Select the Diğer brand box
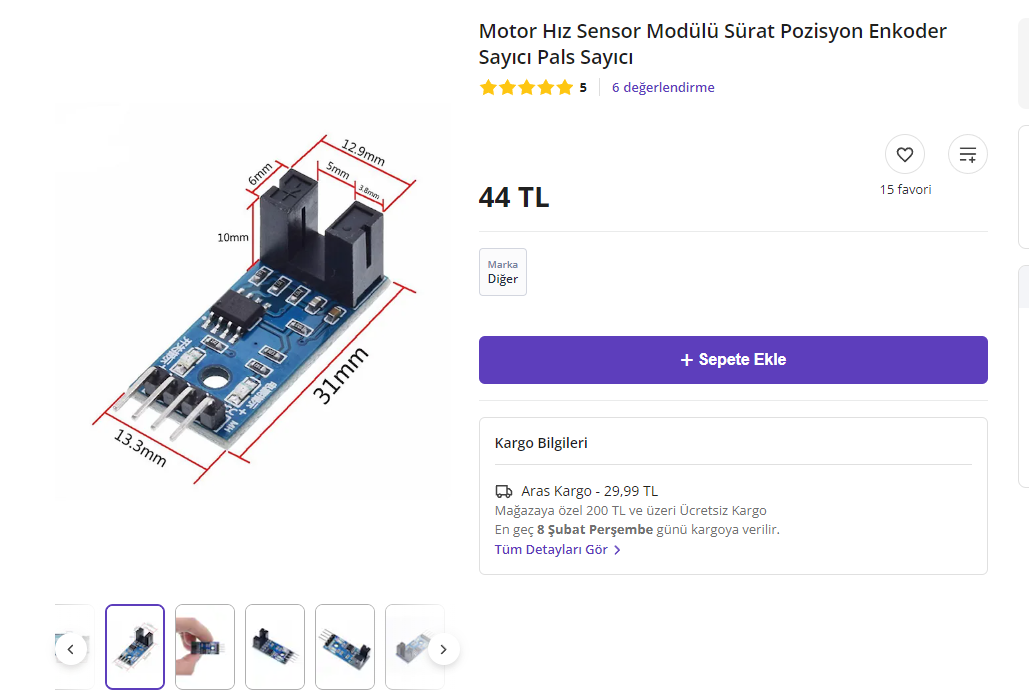Image resolution: width=1029 pixels, height=693 pixels. pos(503,272)
